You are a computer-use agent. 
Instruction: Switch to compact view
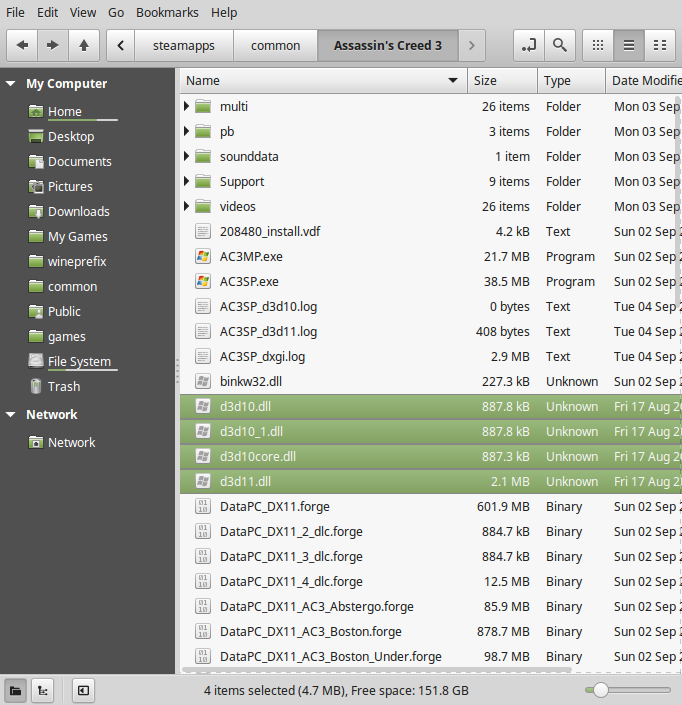click(660, 45)
